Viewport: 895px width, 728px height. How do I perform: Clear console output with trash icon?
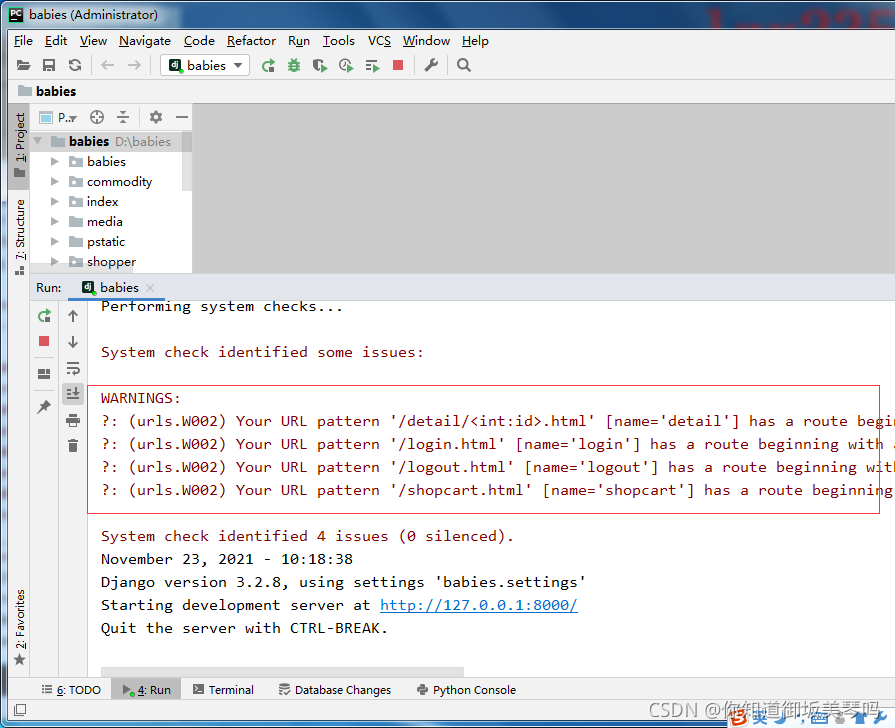72,447
